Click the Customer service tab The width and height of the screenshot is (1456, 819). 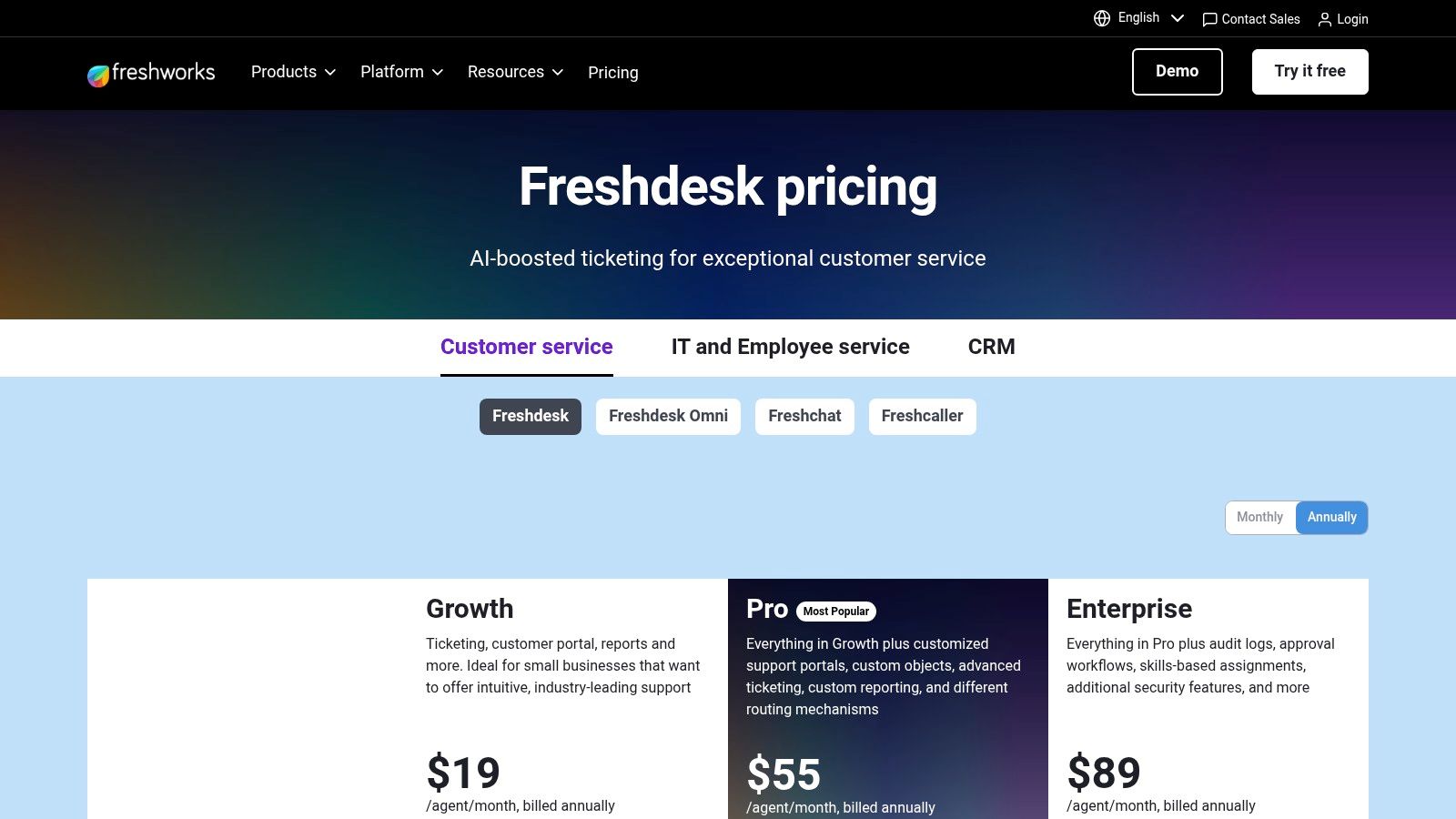click(x=526, y=347)
